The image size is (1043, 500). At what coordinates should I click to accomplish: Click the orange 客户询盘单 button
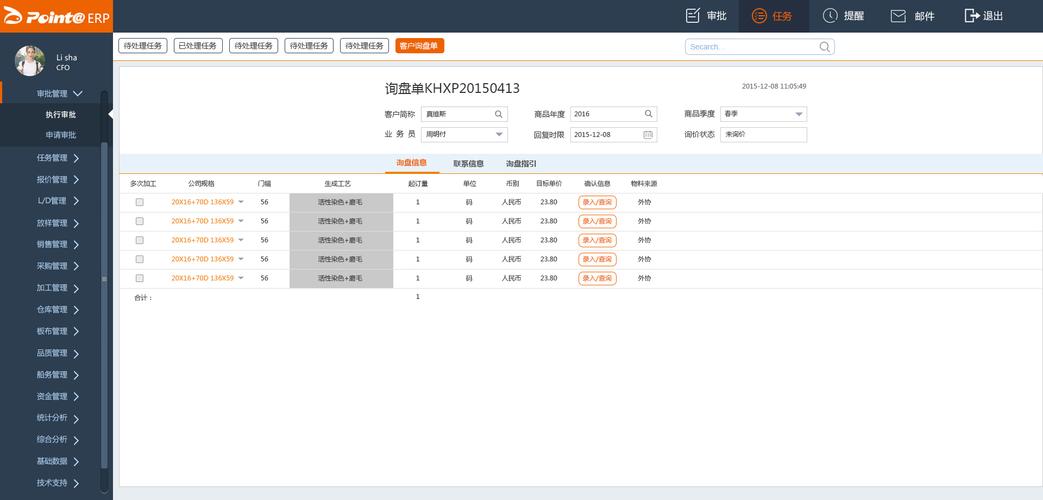419,46
